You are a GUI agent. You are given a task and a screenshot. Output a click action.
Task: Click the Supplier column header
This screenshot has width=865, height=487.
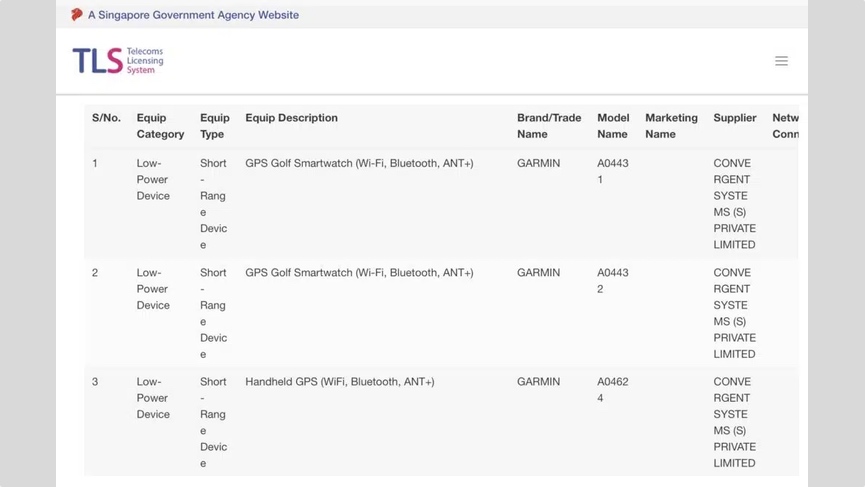pos(735,118)
